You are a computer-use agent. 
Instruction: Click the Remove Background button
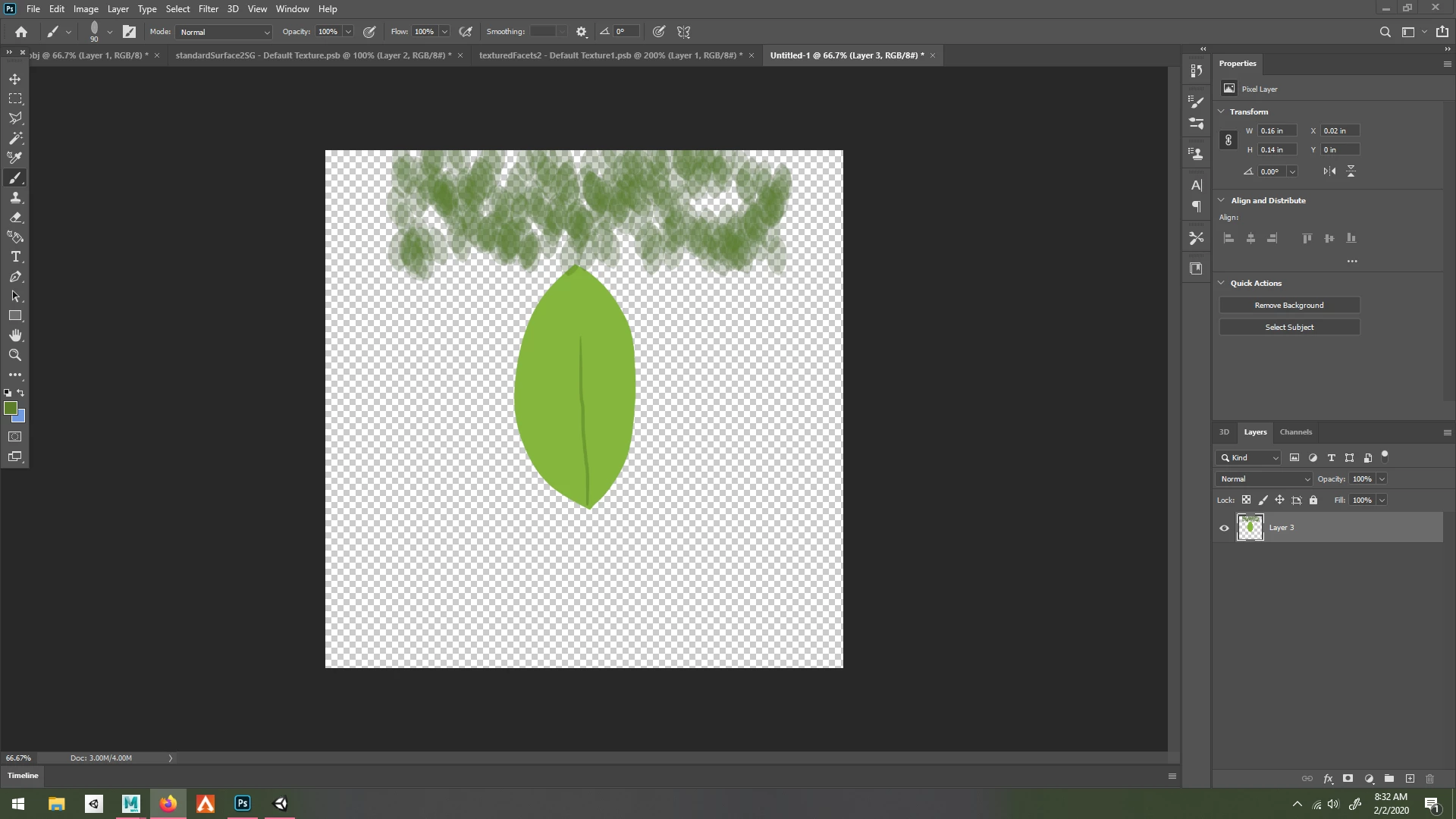1289,306
